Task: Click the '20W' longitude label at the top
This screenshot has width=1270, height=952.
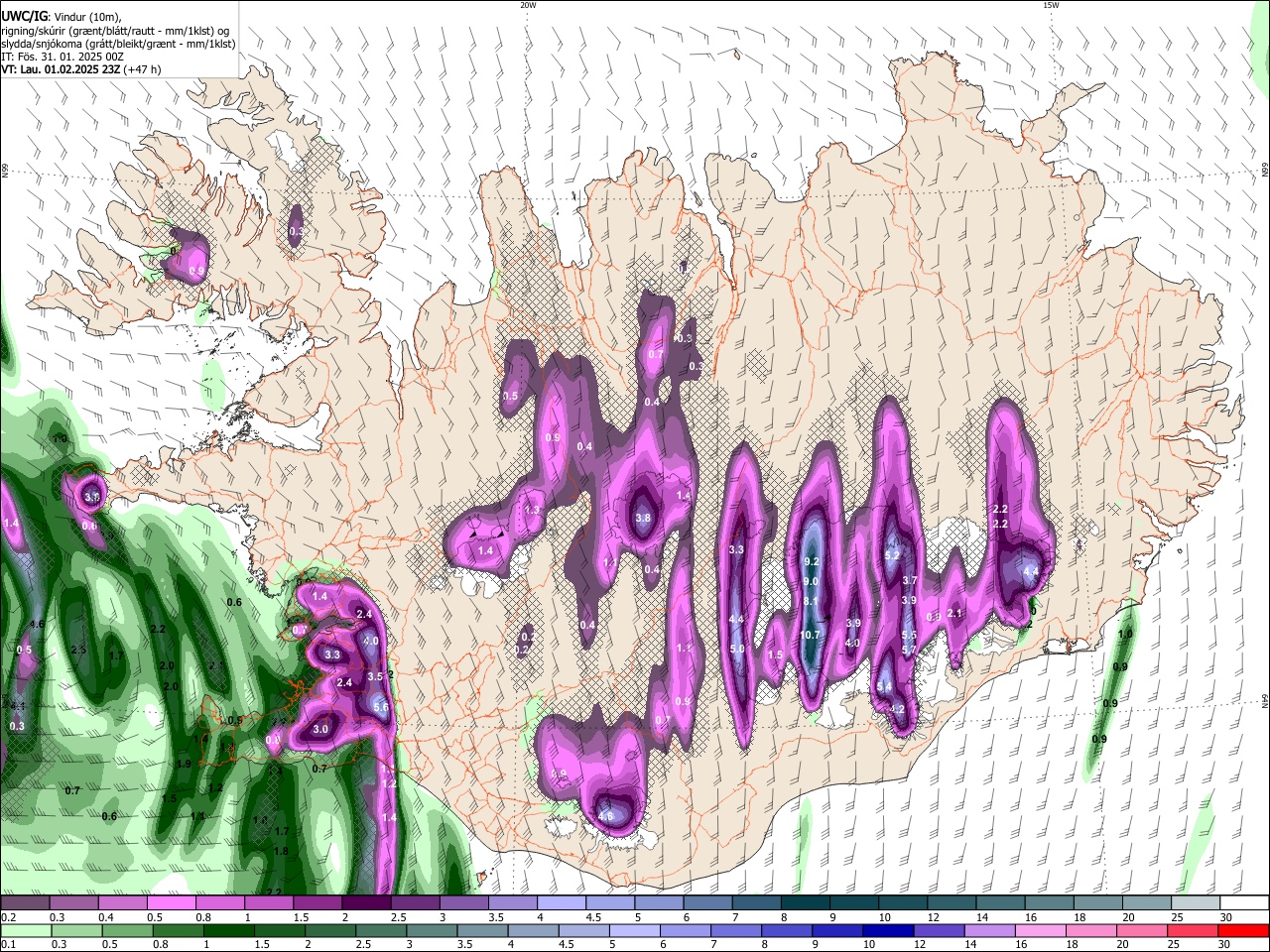Action: (x=528, y=5)
